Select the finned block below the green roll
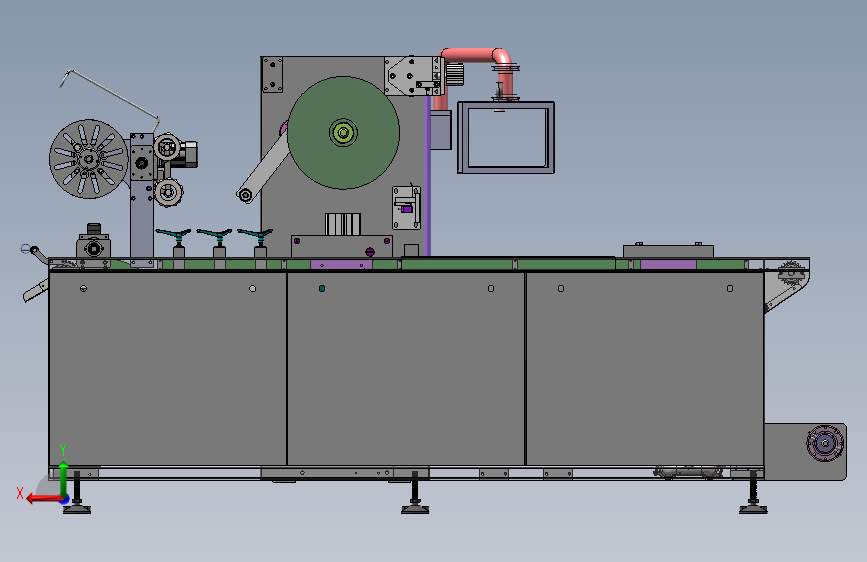Image resolution: width=867 pixels, height=562 pixels. (x=343, y=224)
